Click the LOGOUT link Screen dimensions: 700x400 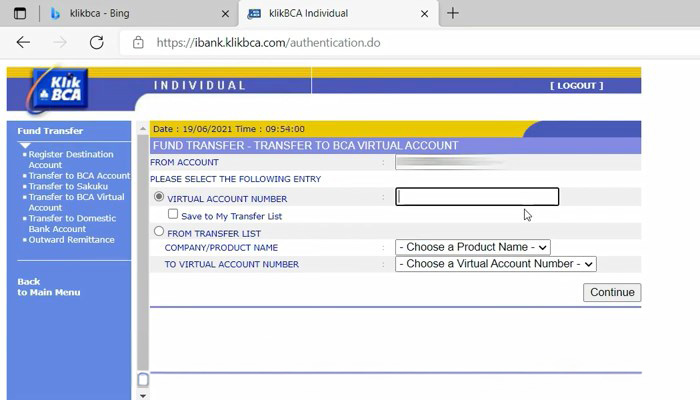576,85
